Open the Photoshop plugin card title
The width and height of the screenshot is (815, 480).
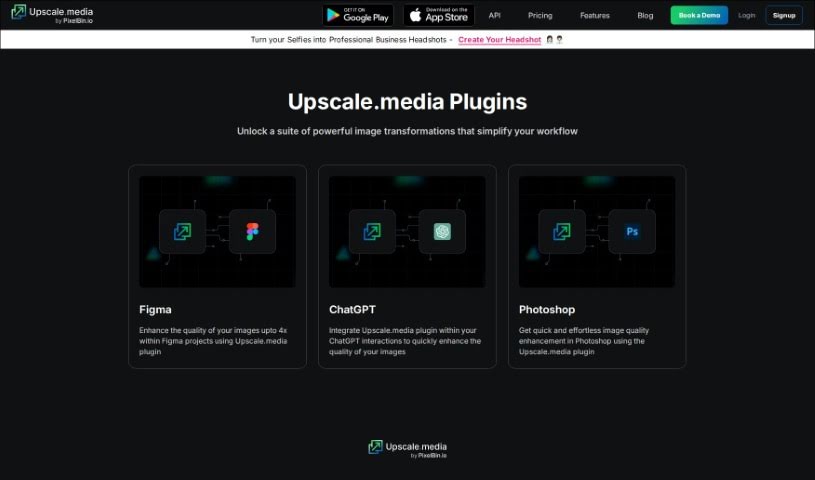(547, 310)
